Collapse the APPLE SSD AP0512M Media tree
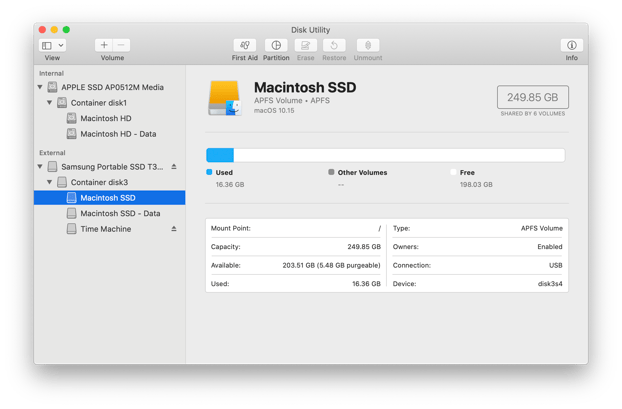The height and width of the screenshot is (409, 622). pyautogui.click(x=40, y=87)
